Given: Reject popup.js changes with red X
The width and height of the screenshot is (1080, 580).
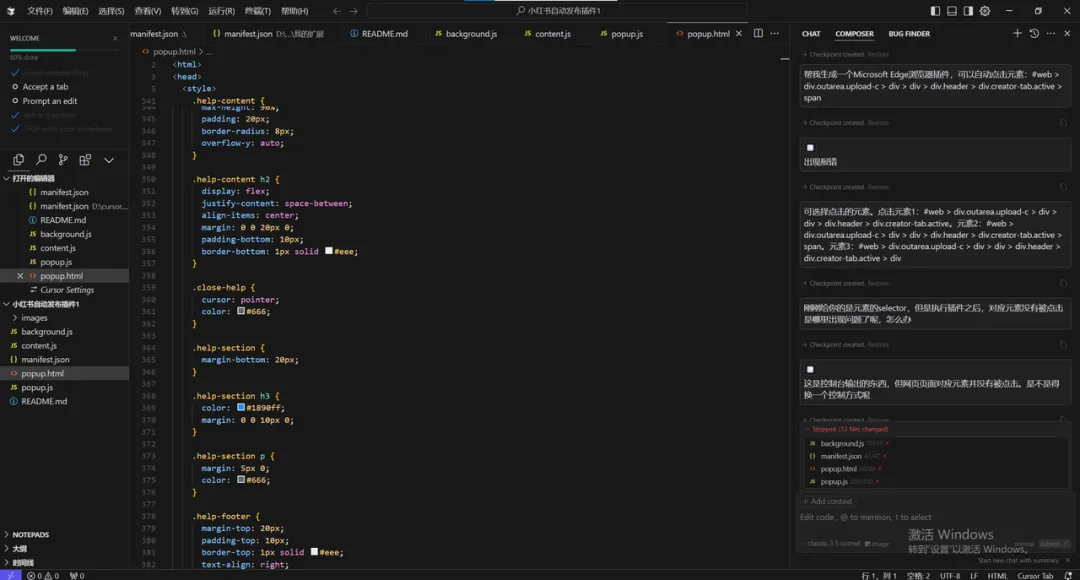Looking at the screenshot, I should click(877, 481).
